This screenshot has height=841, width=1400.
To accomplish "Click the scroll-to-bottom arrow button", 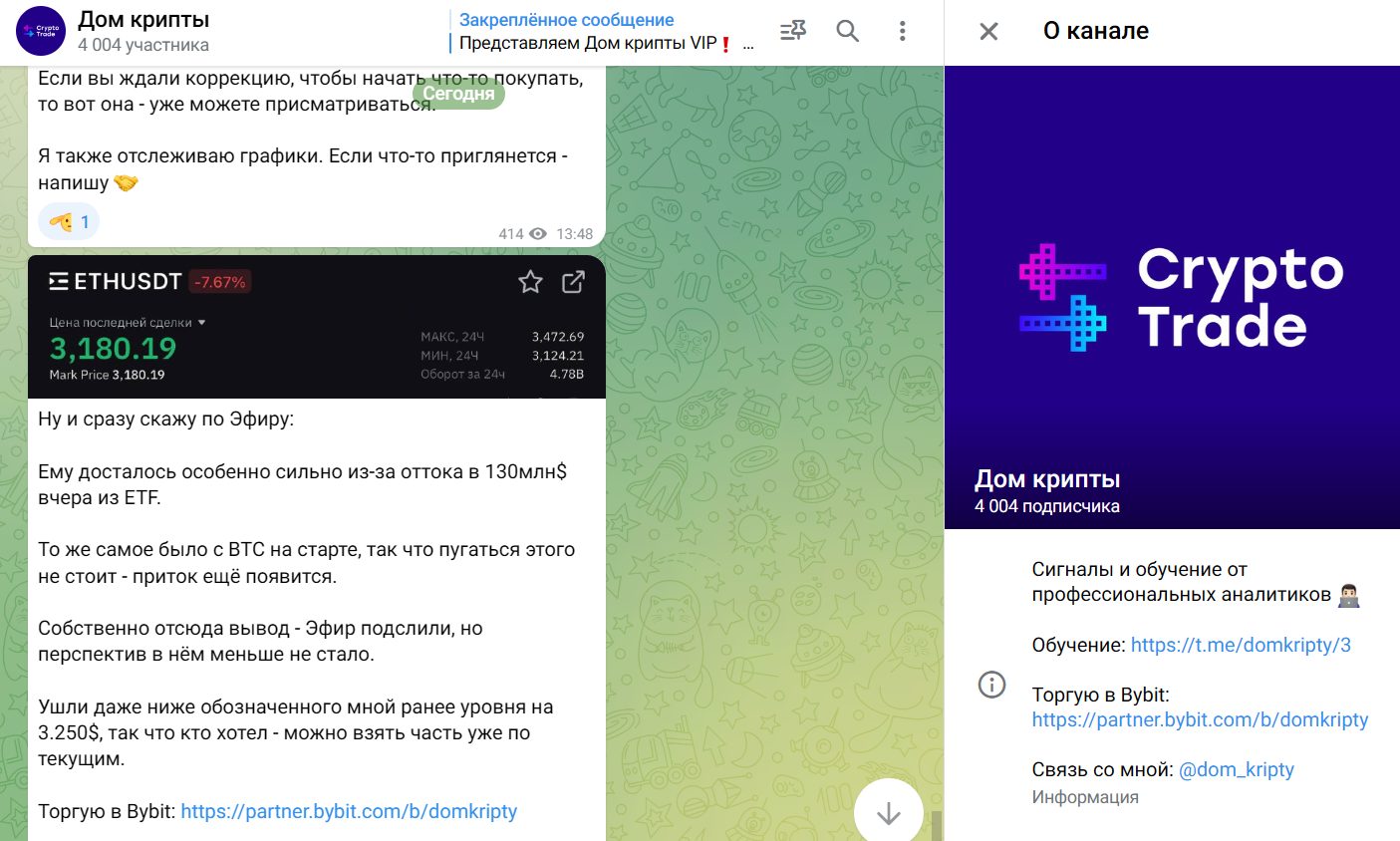I will [x=888, y=813].
